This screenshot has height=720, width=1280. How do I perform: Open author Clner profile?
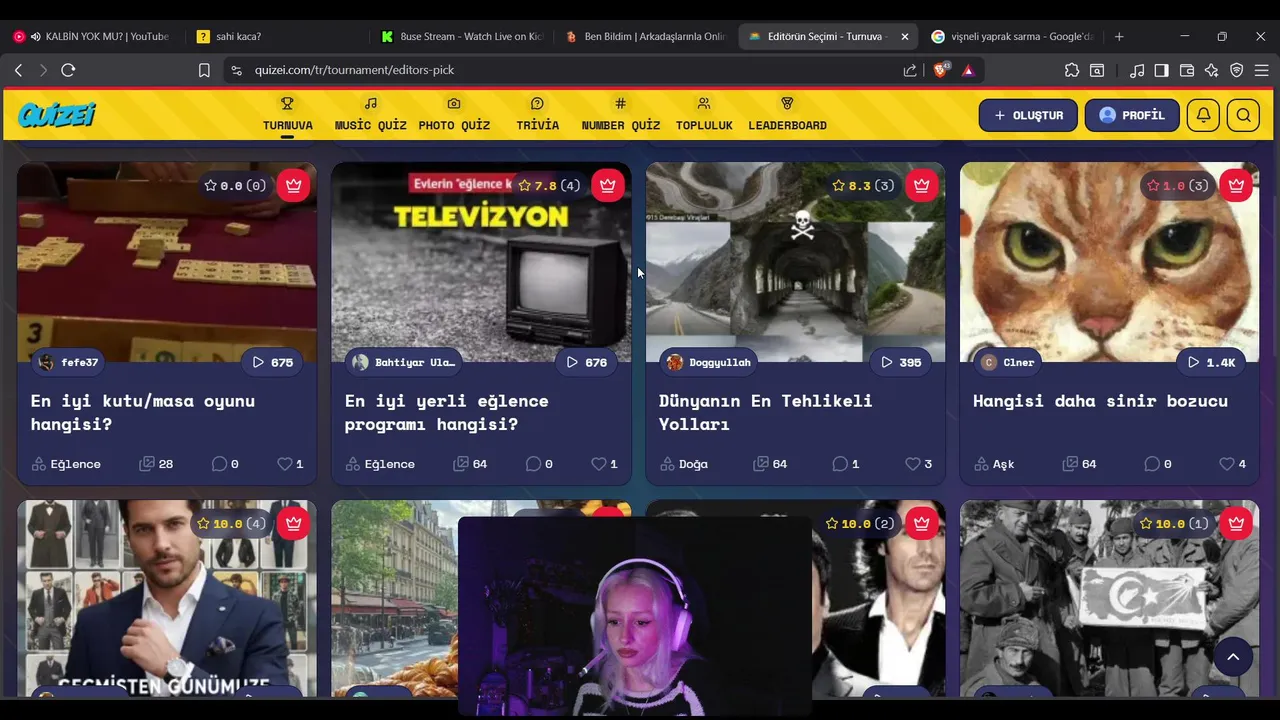(1008, 362)
